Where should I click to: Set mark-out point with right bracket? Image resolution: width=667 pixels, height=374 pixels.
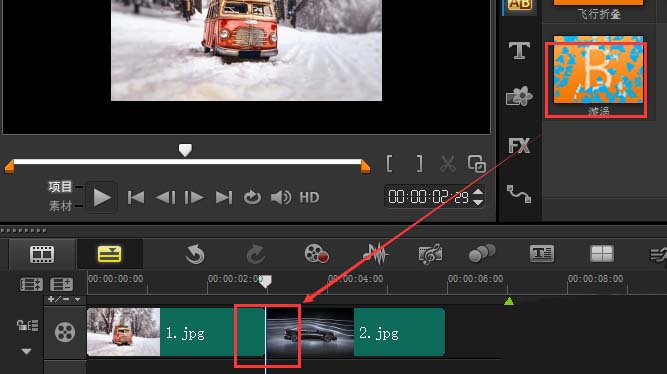(419, 163)
